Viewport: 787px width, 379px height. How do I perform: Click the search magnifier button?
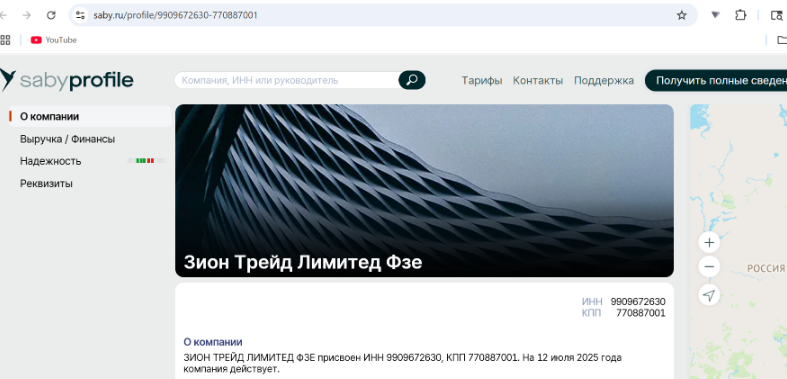point(412,80)
